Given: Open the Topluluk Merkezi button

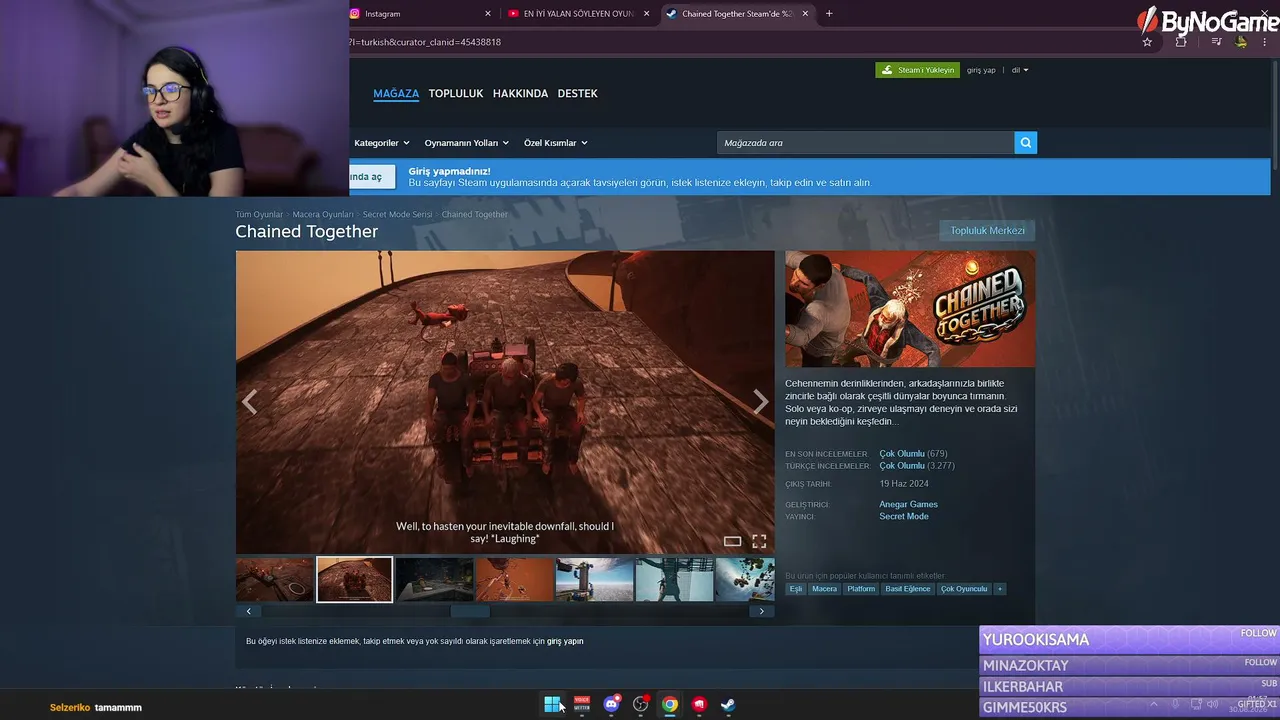Looking at the screenshot, I should 987,231.
